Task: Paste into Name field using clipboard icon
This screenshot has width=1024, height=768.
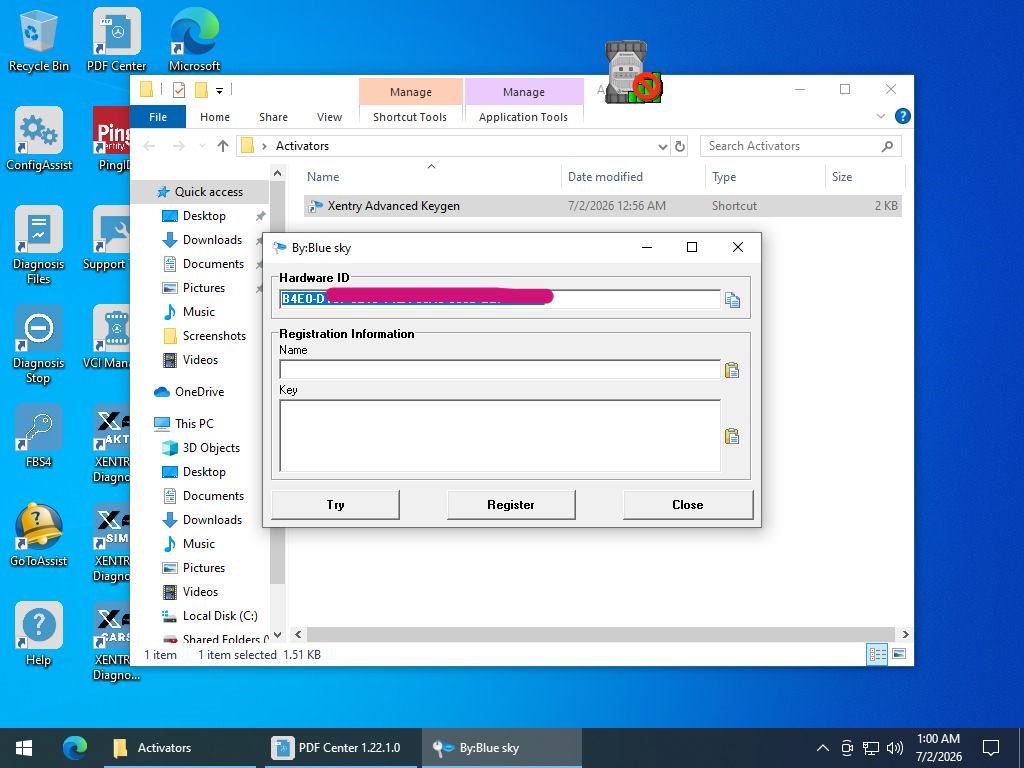Action: pos(732,370)
